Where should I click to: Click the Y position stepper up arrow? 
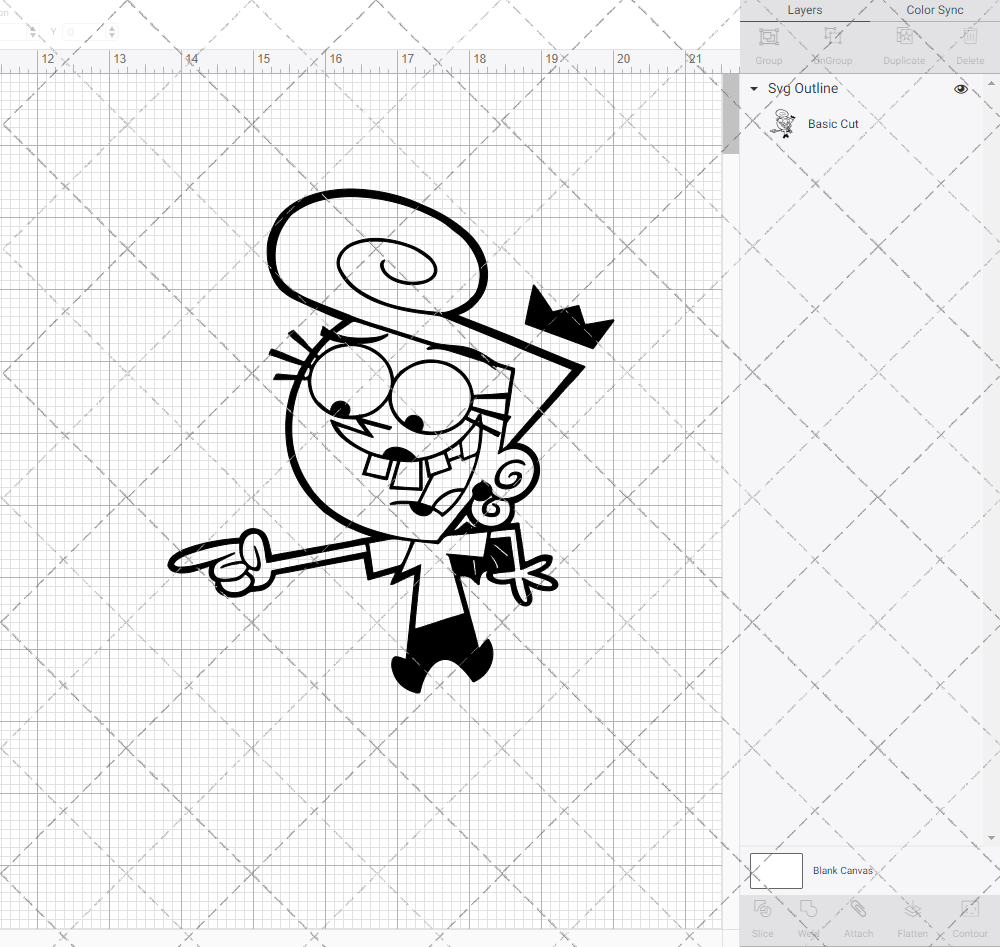110,28
